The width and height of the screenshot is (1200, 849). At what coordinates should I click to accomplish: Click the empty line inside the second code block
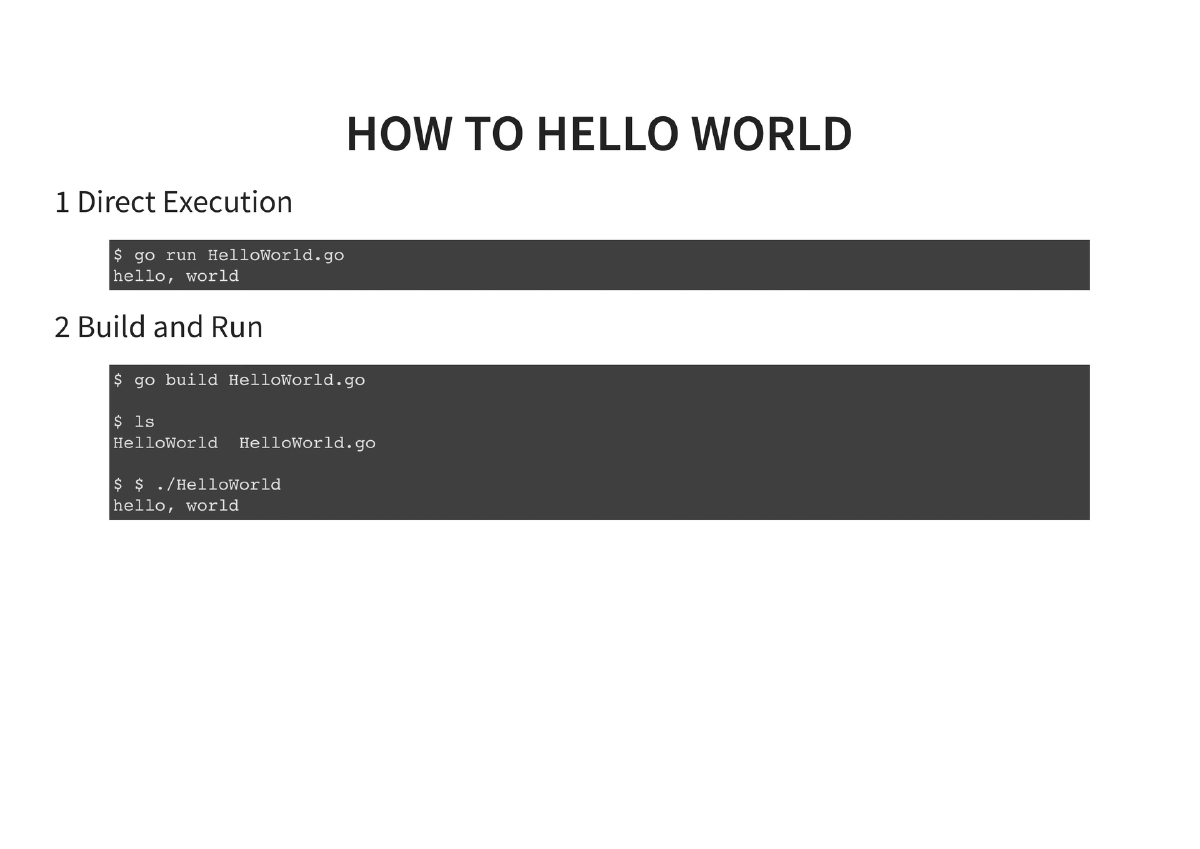[400, 400]
